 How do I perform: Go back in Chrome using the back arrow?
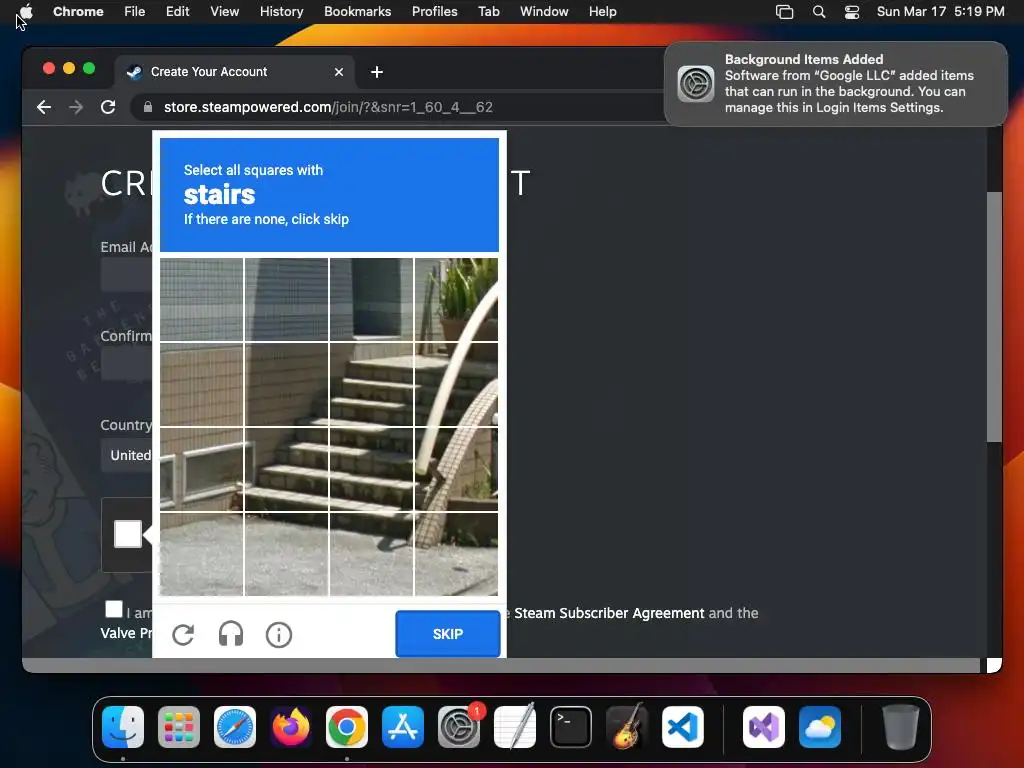[x=44, y=107]
